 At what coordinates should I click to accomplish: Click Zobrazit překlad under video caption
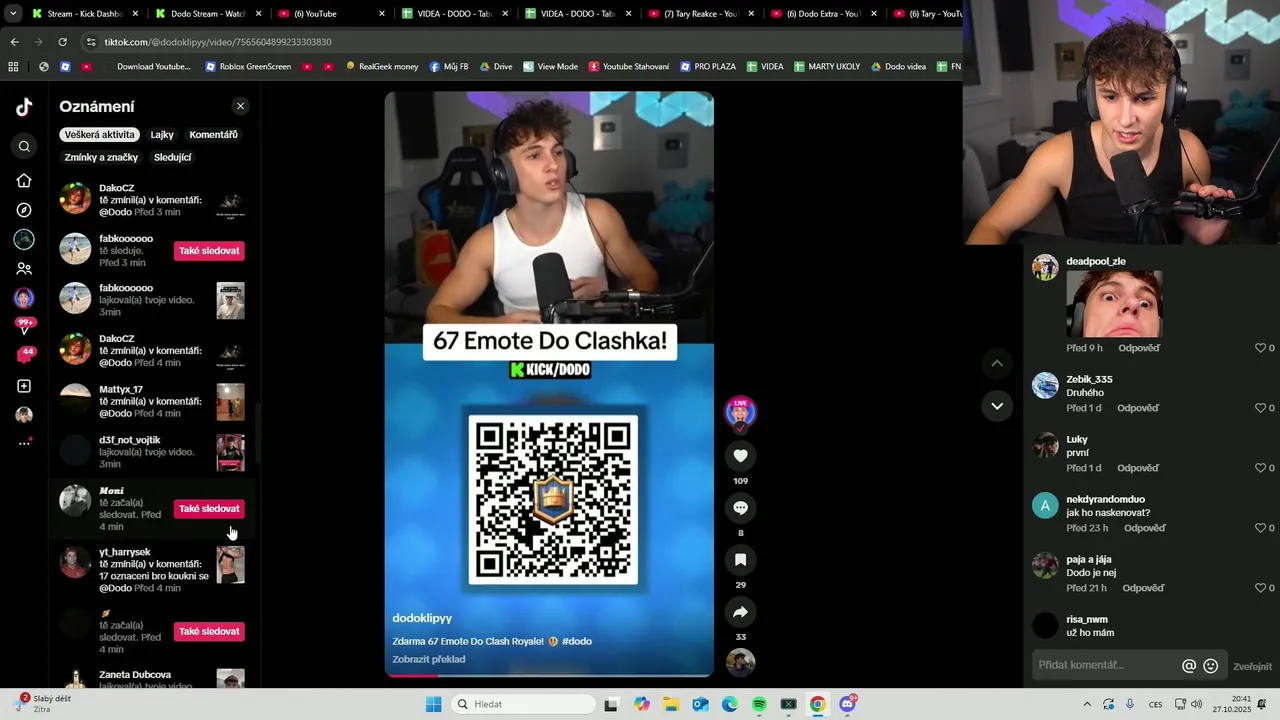[x=428, y=660]
